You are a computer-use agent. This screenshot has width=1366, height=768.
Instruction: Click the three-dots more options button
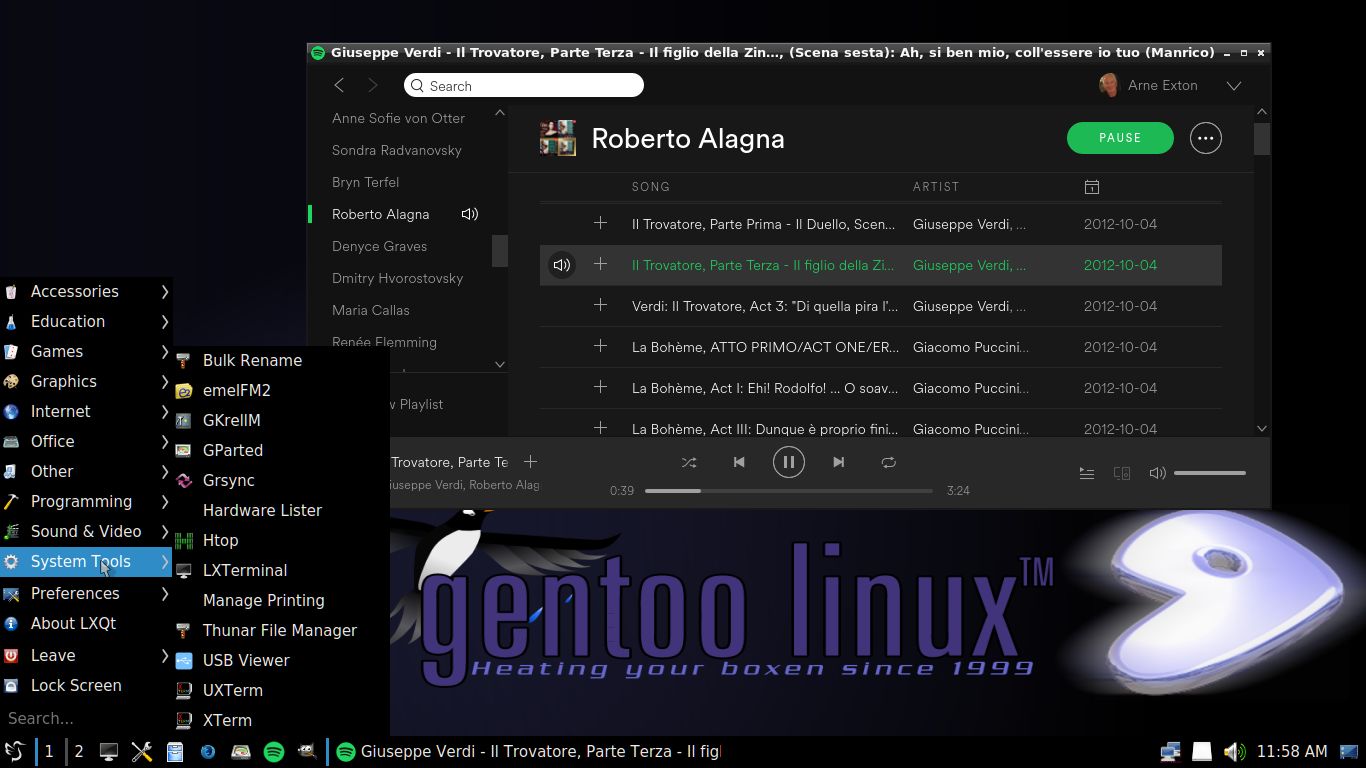(x=1205, y=138)
